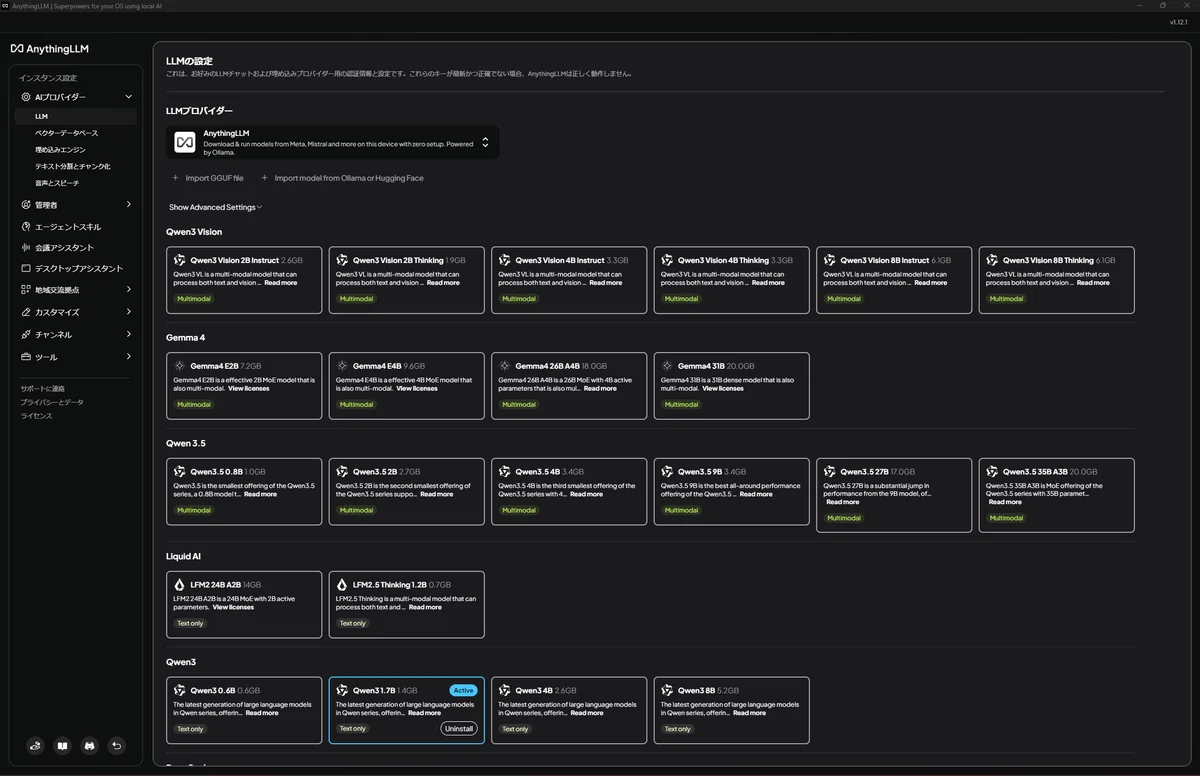This screenshot has height=776, width=1200.
Task: Click Multimodal tag on Qwen3.5 4B card
Action: (519, 510)
